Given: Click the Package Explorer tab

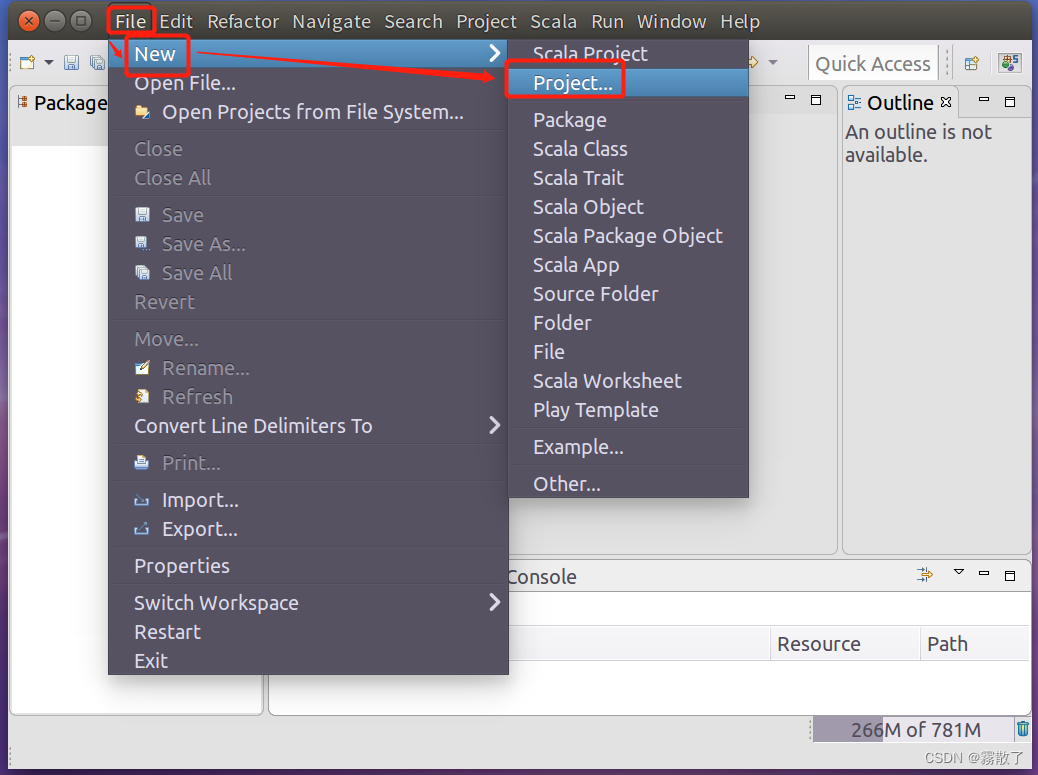Looking at the screenshot, I should (x=64, y=103).
